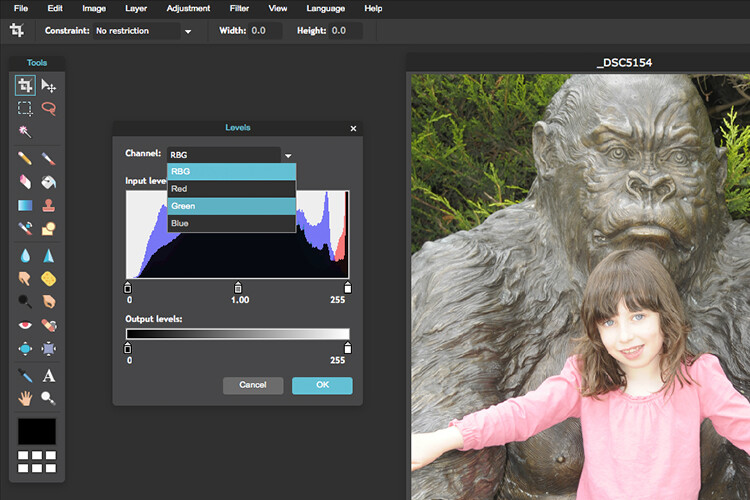Click input levels white point handle

point(348,288)
